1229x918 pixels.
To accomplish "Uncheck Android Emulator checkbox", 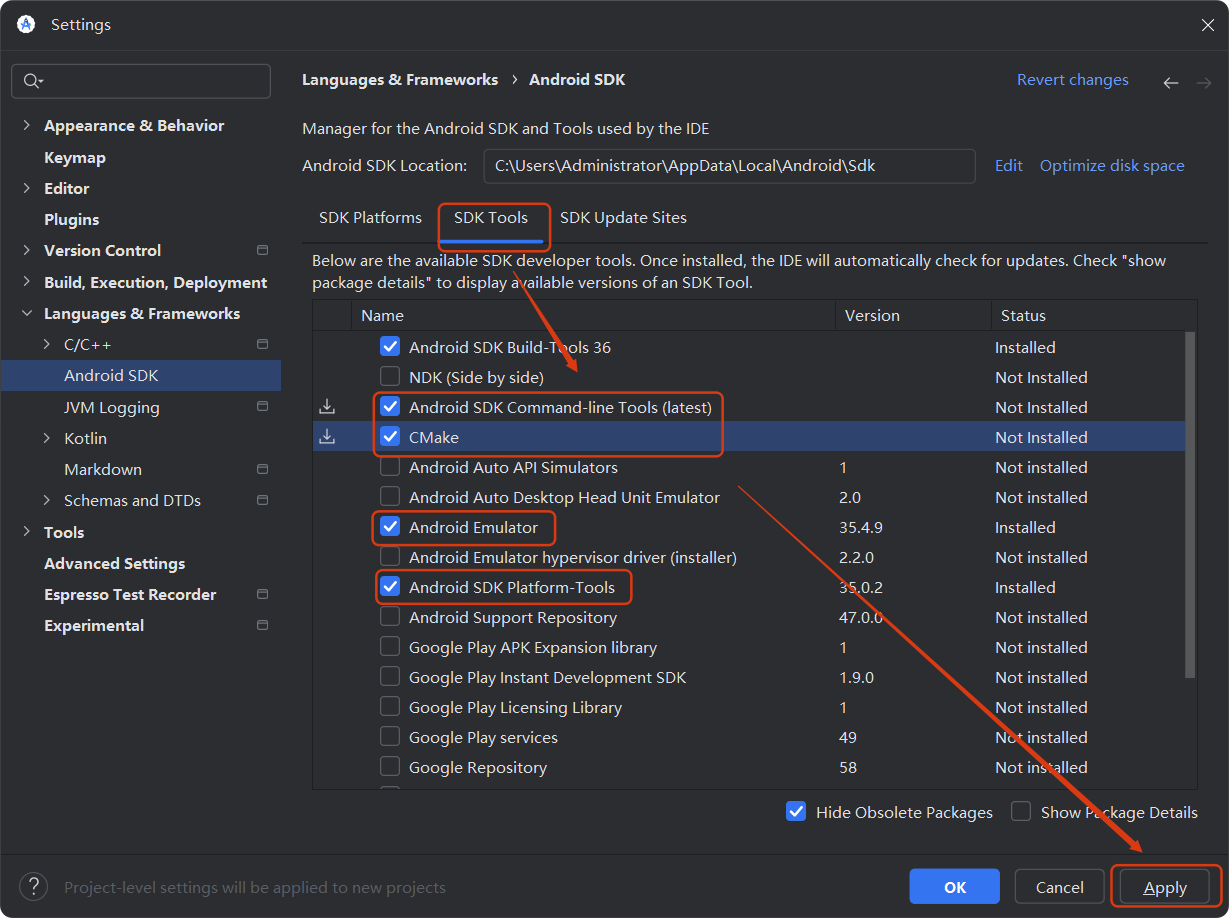I will pos(390,527).
